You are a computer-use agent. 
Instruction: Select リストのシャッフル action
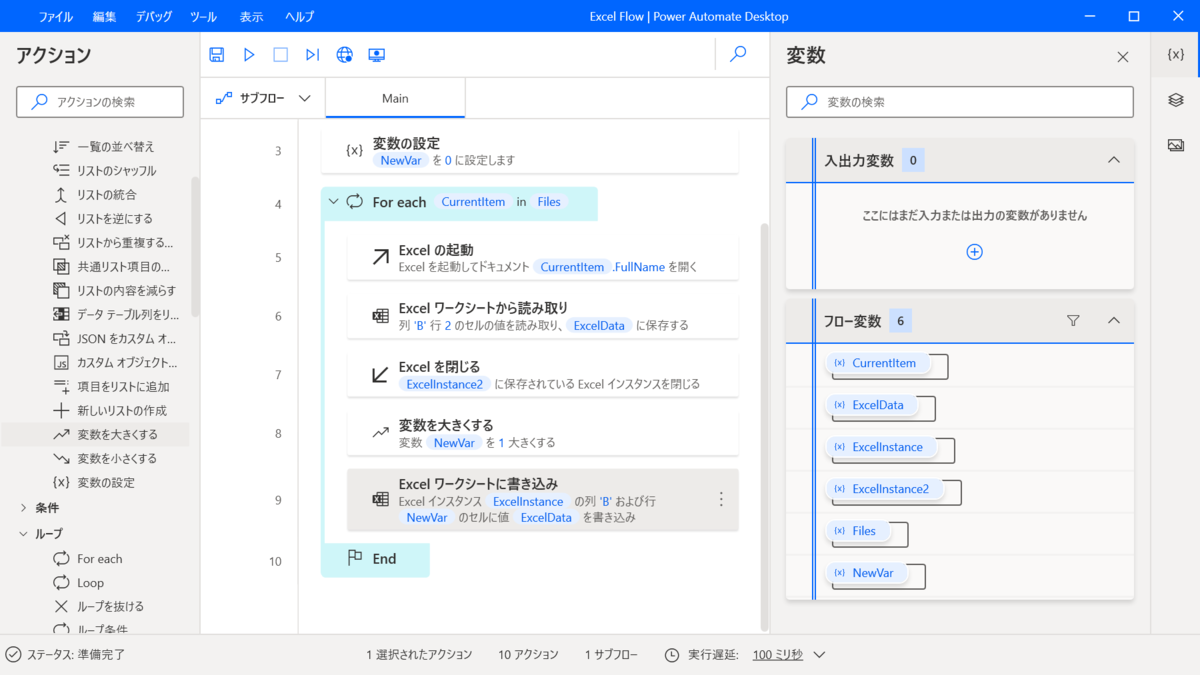click(104, 171)
